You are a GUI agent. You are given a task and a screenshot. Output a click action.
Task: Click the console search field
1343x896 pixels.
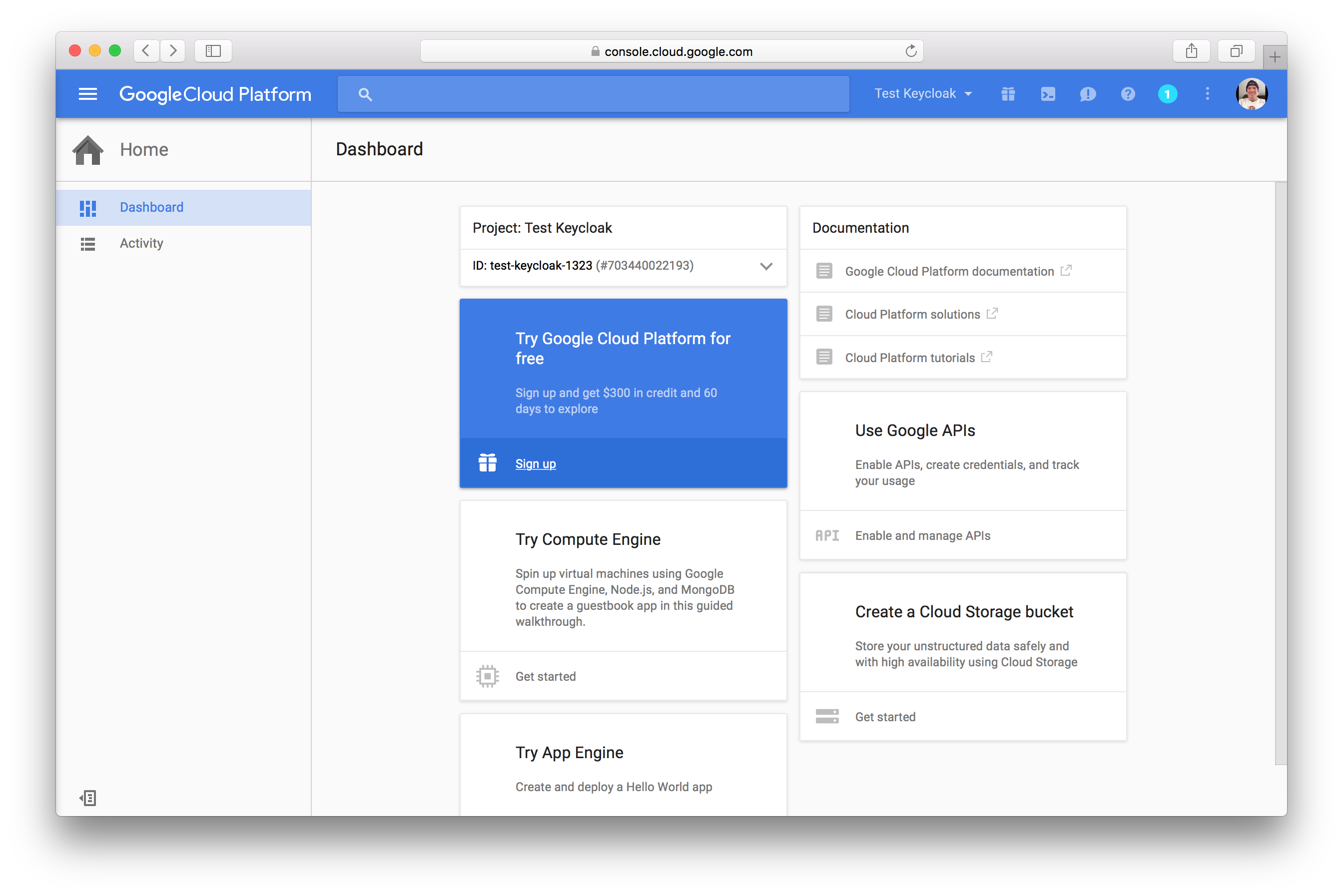(x=606, y=94)
